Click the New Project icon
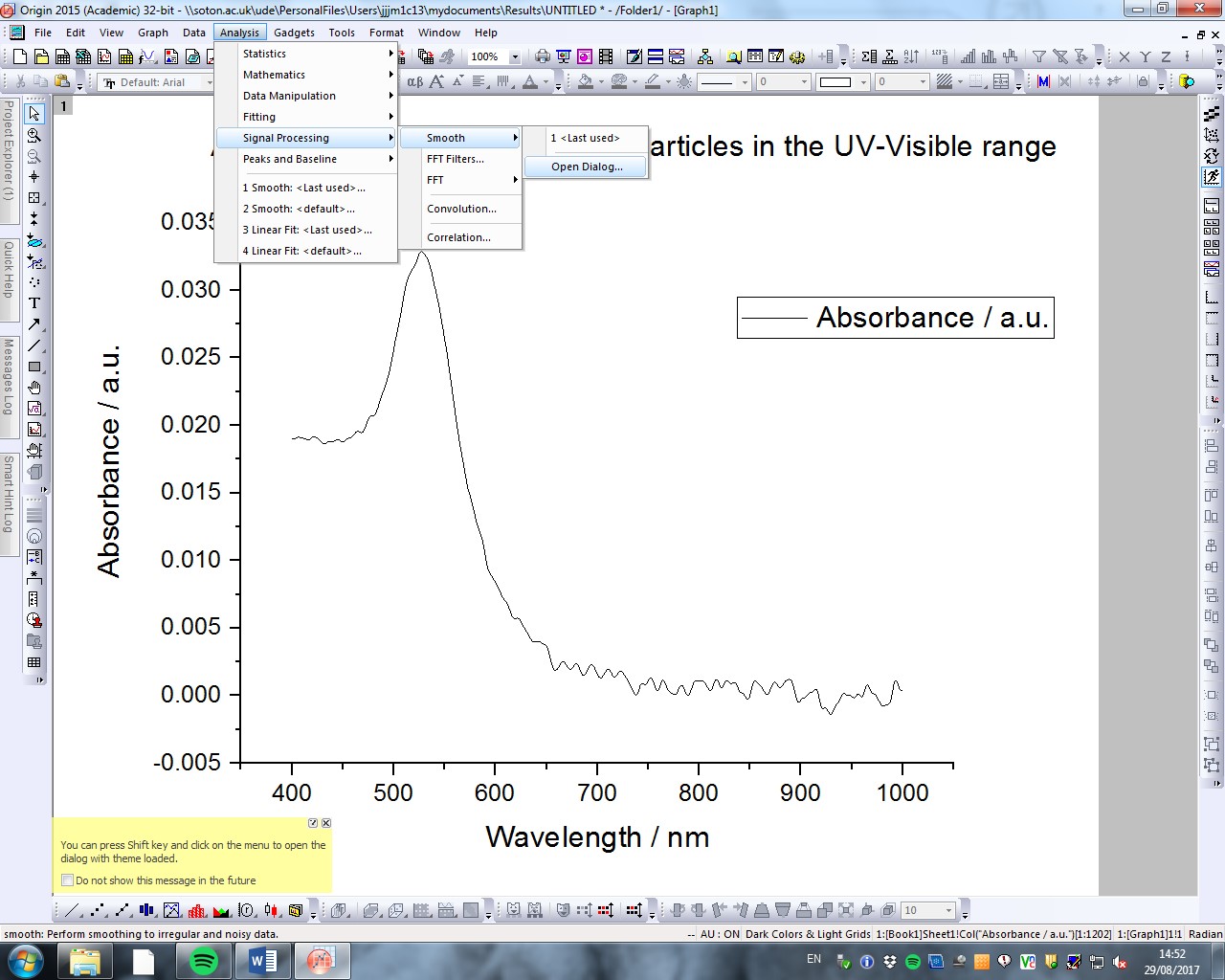Screen dimensions: 1225x980 (x=19, y=57)
